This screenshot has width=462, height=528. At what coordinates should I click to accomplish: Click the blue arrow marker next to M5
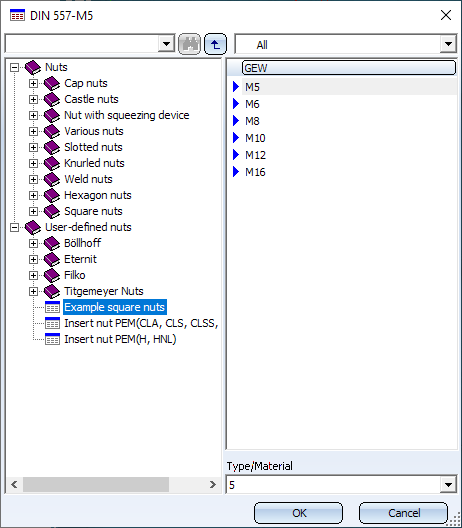pos(236,87)
